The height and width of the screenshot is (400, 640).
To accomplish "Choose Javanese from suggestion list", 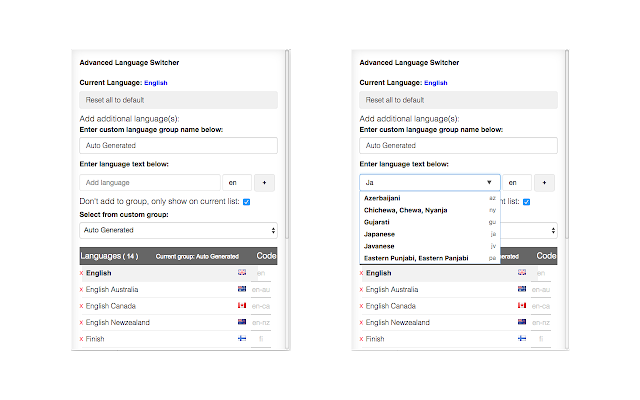I will 430,246.
